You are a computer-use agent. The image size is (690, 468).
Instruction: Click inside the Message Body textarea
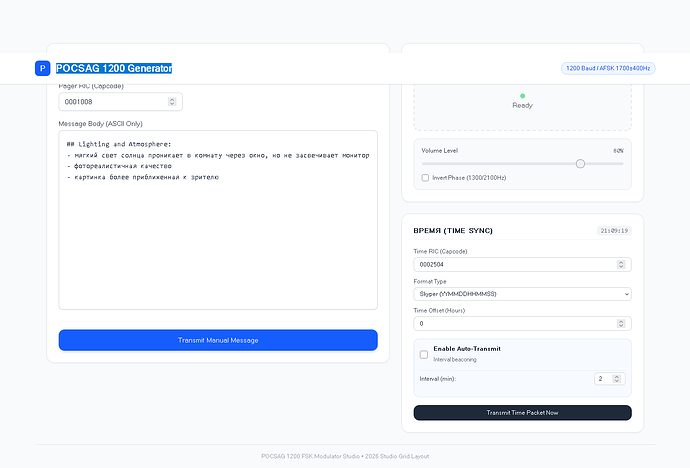(218, 220)
